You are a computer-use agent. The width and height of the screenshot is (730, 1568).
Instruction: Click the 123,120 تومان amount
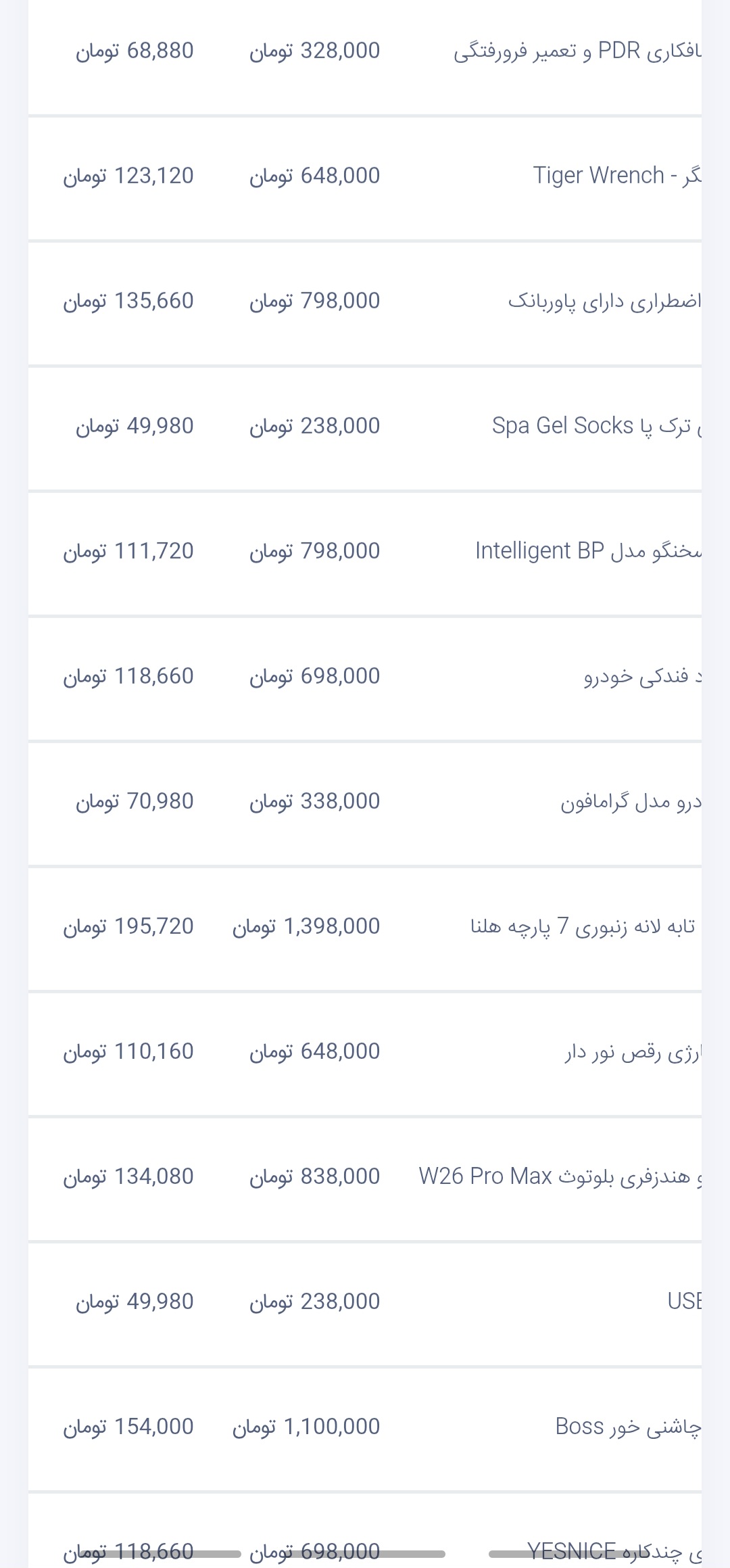coord(128,176)
